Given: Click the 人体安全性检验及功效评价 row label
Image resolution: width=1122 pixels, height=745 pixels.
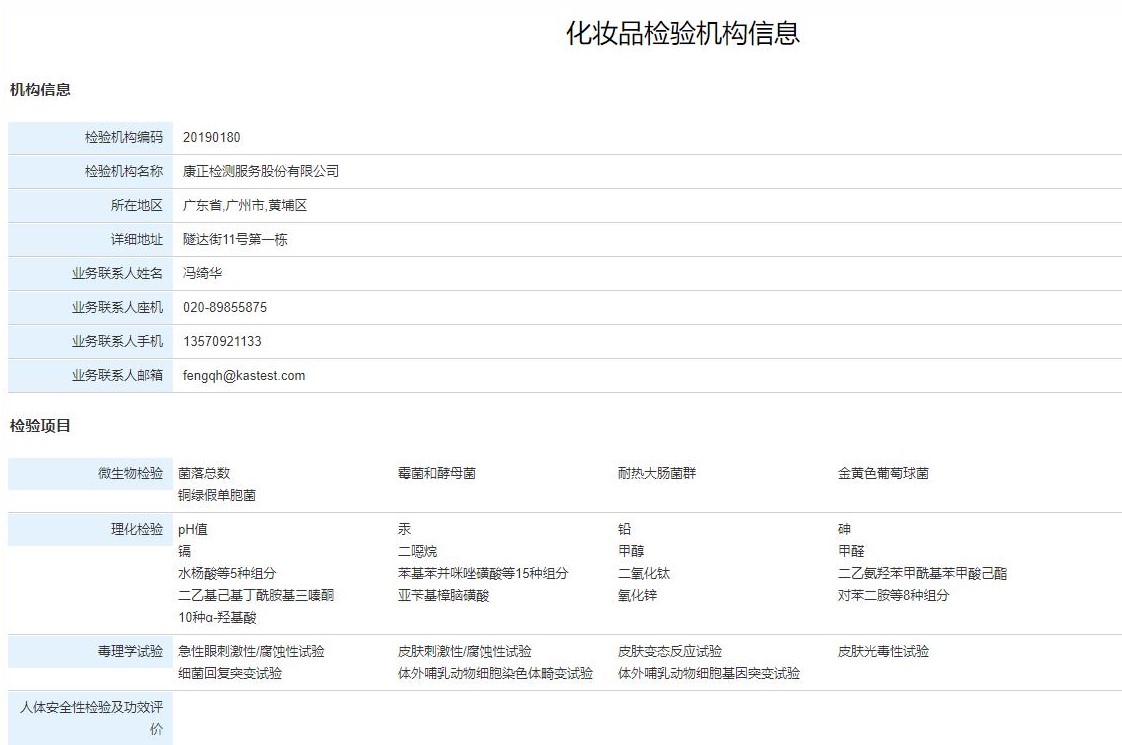Looking at the screenshot, I should pyautogui.click(x=91, y=718).
